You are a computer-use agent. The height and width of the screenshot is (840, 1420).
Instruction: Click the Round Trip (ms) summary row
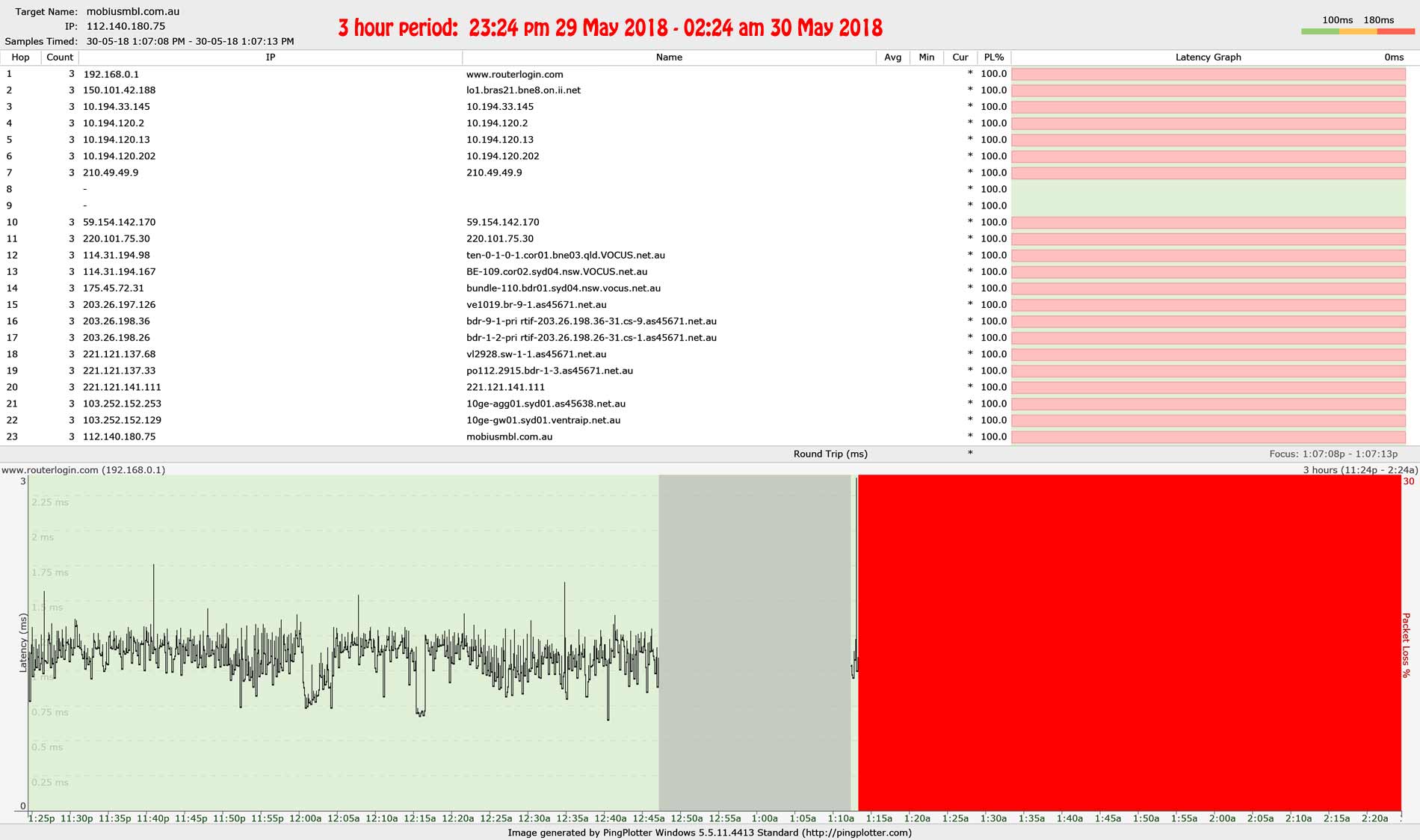(x=830, y=454)
